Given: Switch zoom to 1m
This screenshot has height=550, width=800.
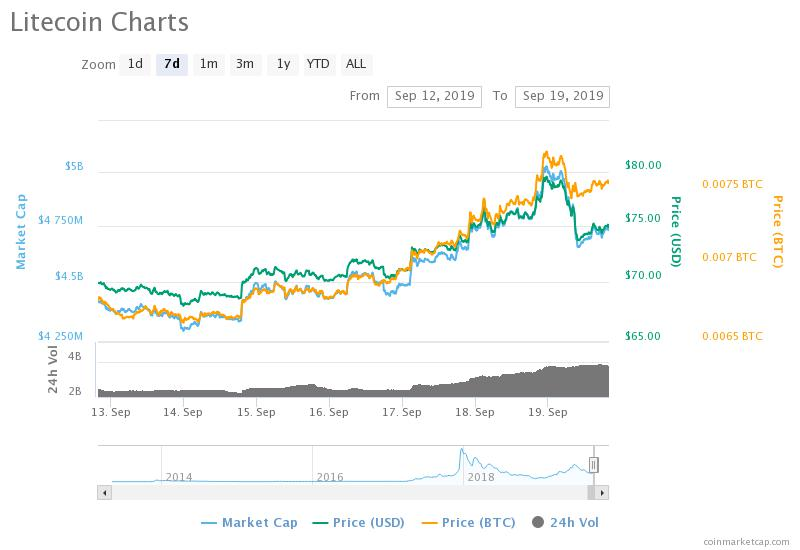Looking at the screenshot, I should 209,64.
